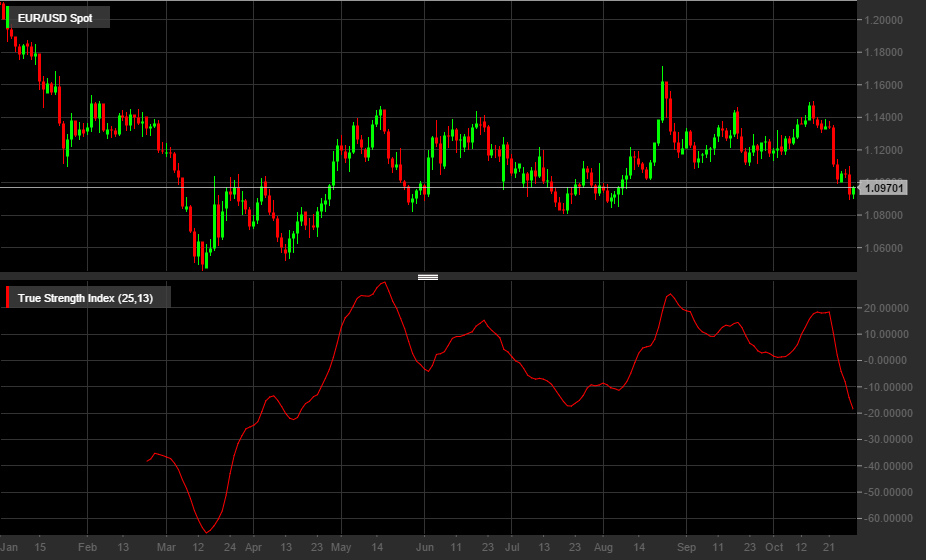Viewport: 926px width, 560px height.
Task: Click the 1.16000 price axis label
Action: click(883, 85)
